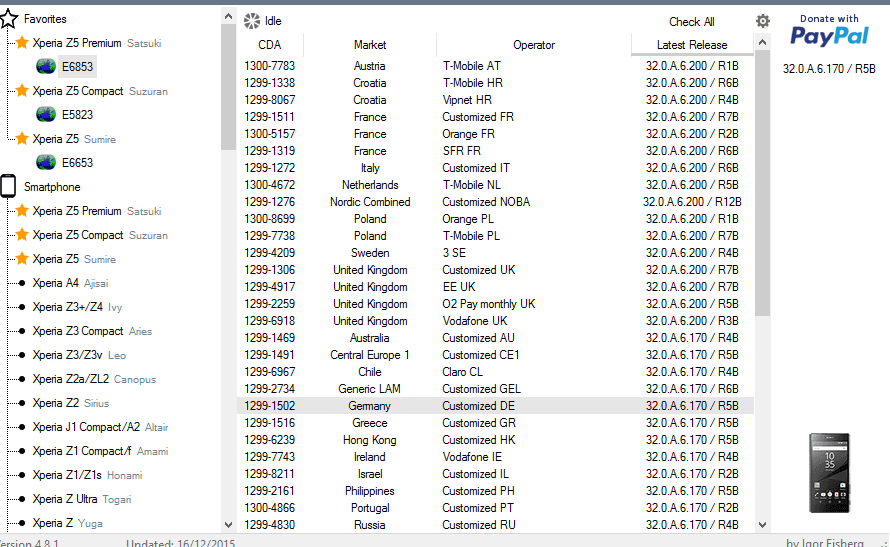890x547 pixels.
Task: Sort by CDA column header
Action: point(270,45)
